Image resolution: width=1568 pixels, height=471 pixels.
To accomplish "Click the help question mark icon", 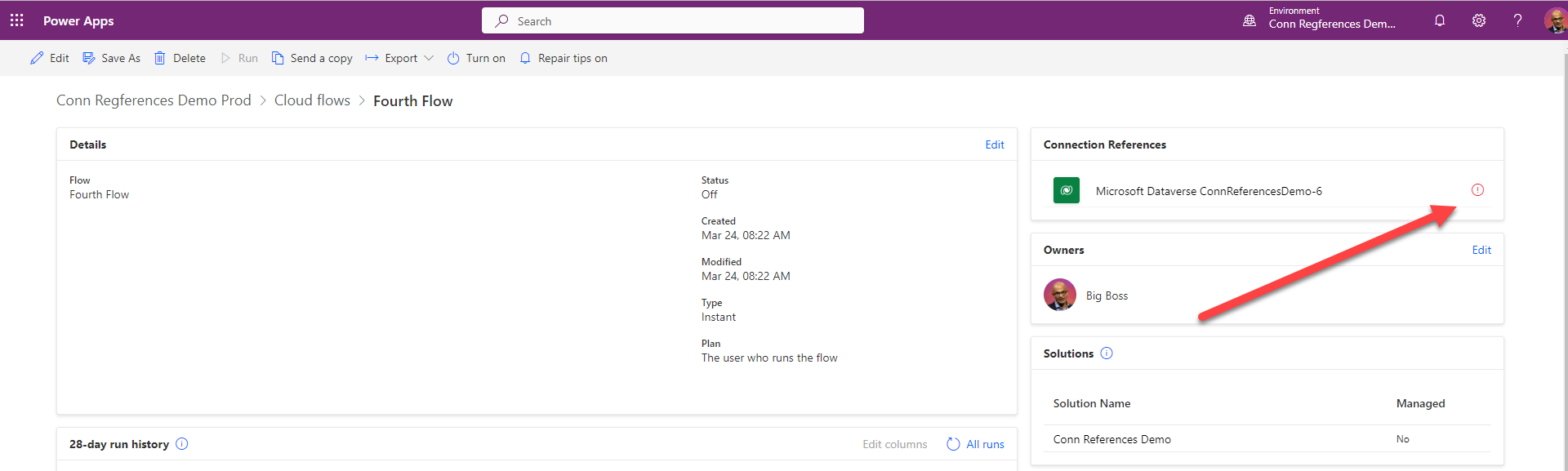I will [1517, 20].
